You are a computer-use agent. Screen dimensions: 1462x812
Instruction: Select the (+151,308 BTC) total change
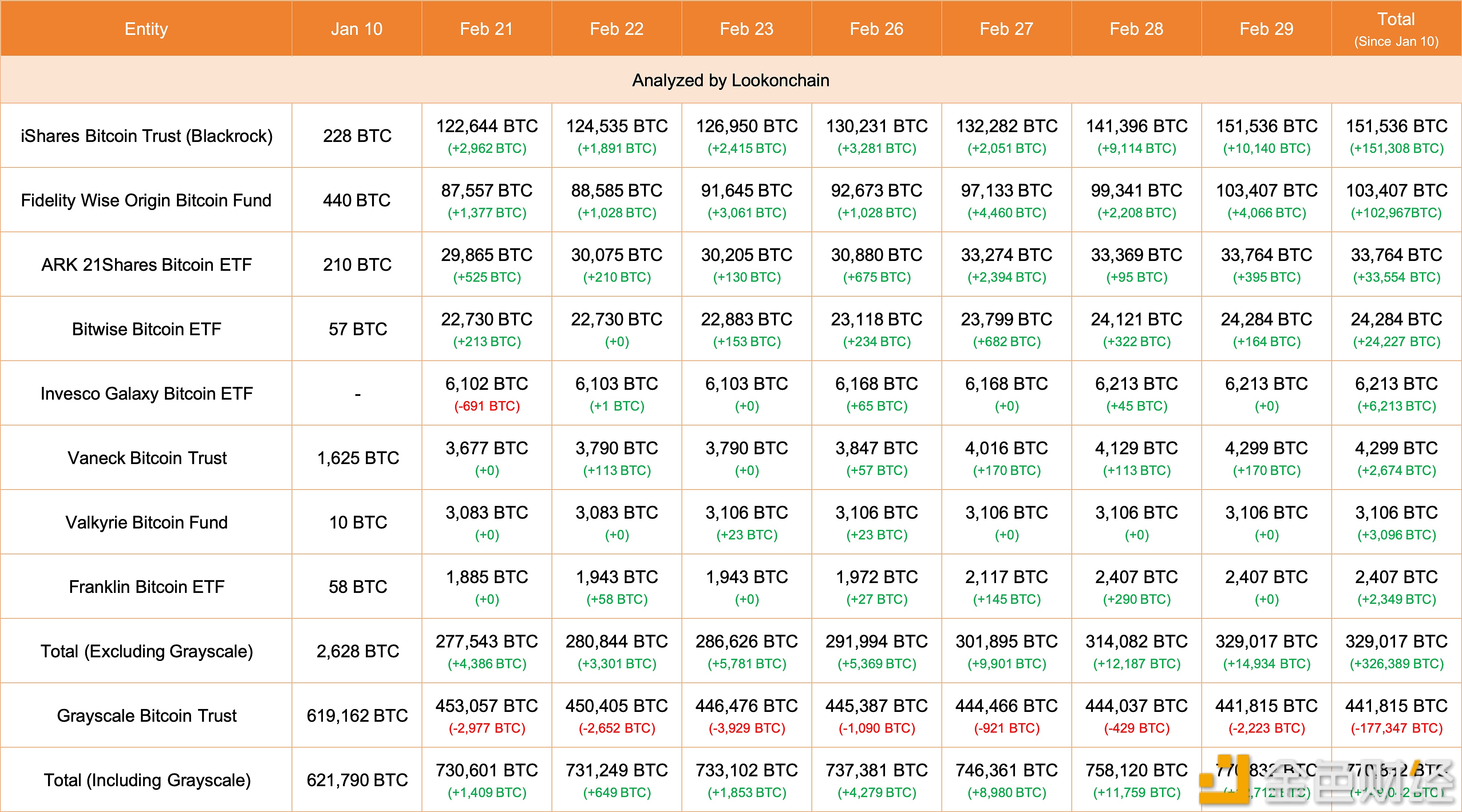coord(1396,148)
